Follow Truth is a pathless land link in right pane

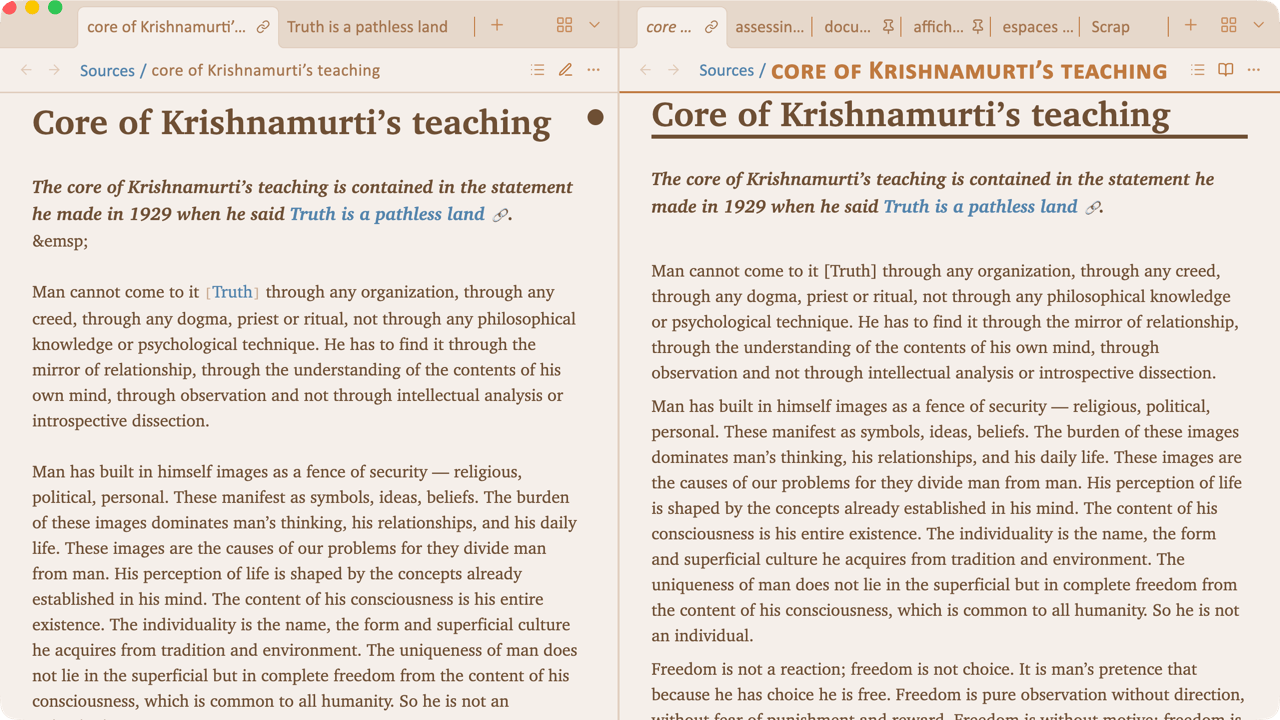[x=981, y=206]
